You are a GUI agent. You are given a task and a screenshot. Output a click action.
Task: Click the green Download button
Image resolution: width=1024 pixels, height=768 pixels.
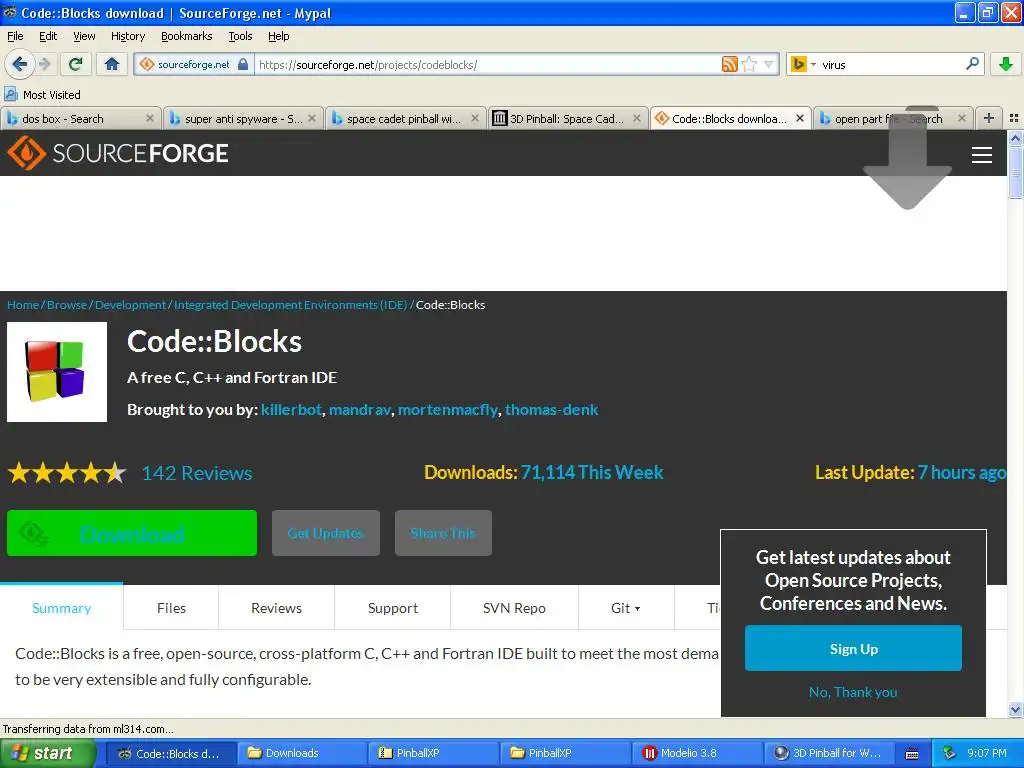coord(132,534)
